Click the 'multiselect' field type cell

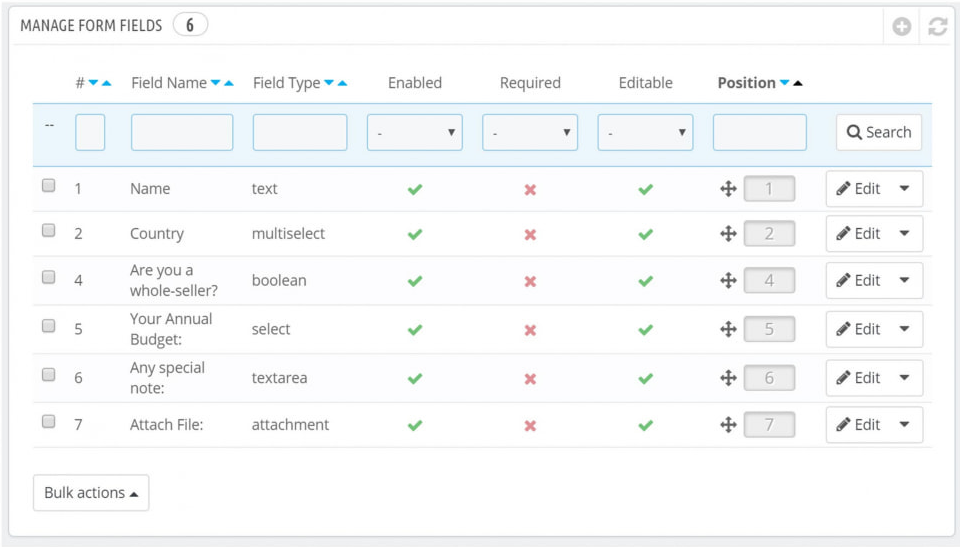click(288, 233)
